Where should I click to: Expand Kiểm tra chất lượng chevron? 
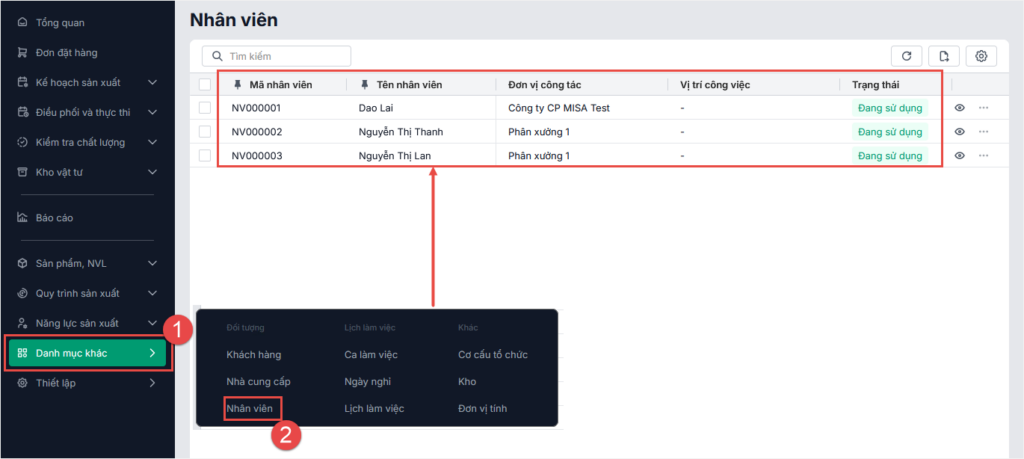tap(152, 142)
